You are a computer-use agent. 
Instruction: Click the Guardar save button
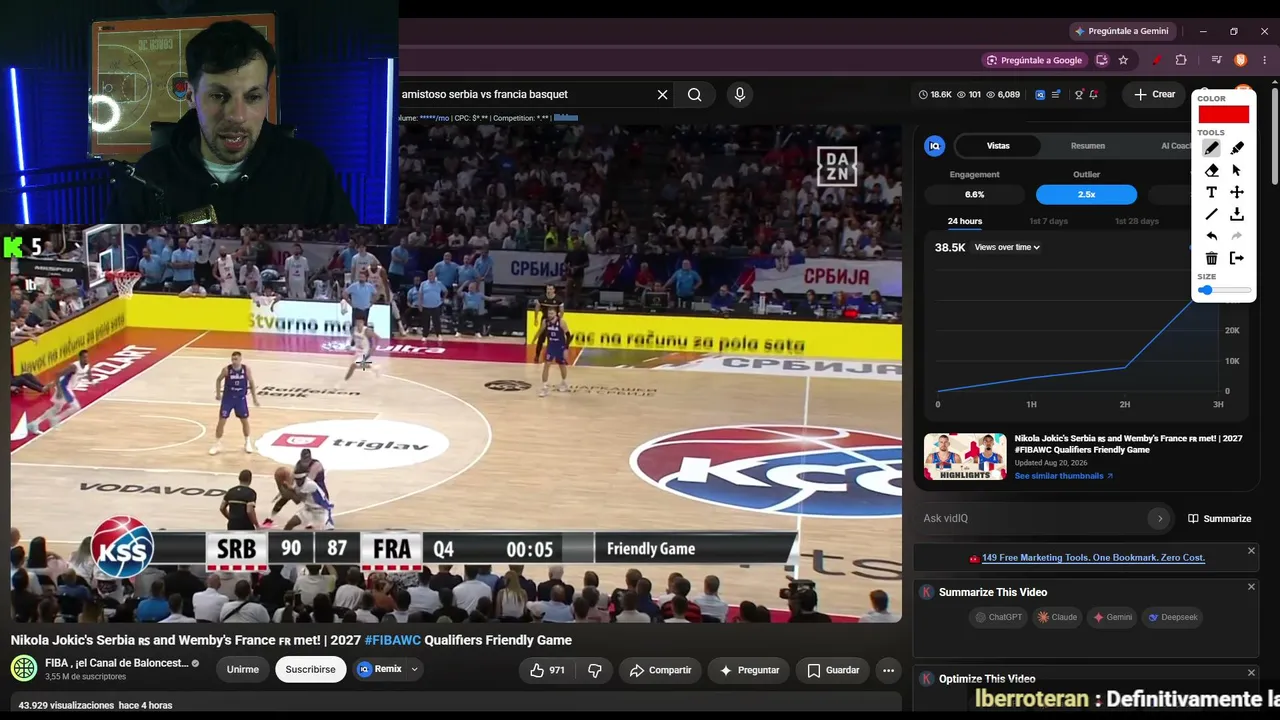[x=833, y=670]
